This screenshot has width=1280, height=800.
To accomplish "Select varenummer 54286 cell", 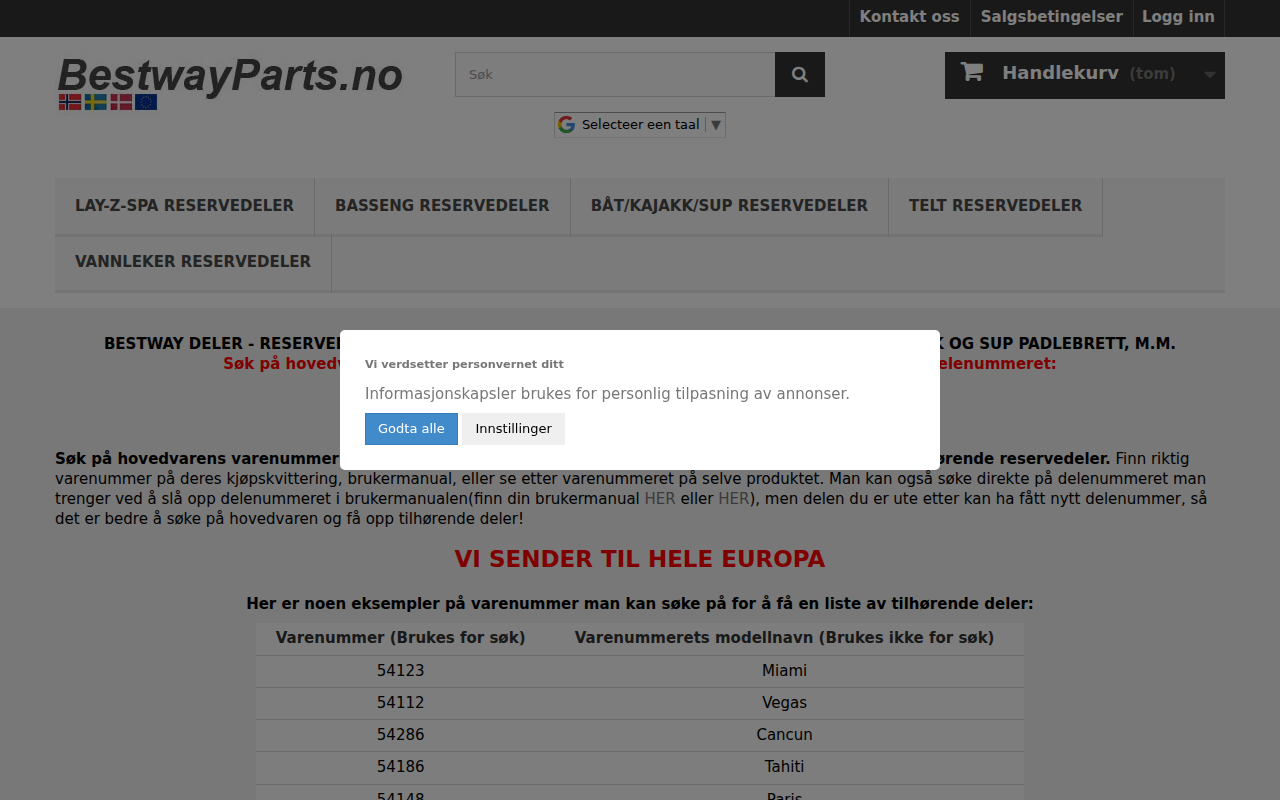I will pos(400,735).
